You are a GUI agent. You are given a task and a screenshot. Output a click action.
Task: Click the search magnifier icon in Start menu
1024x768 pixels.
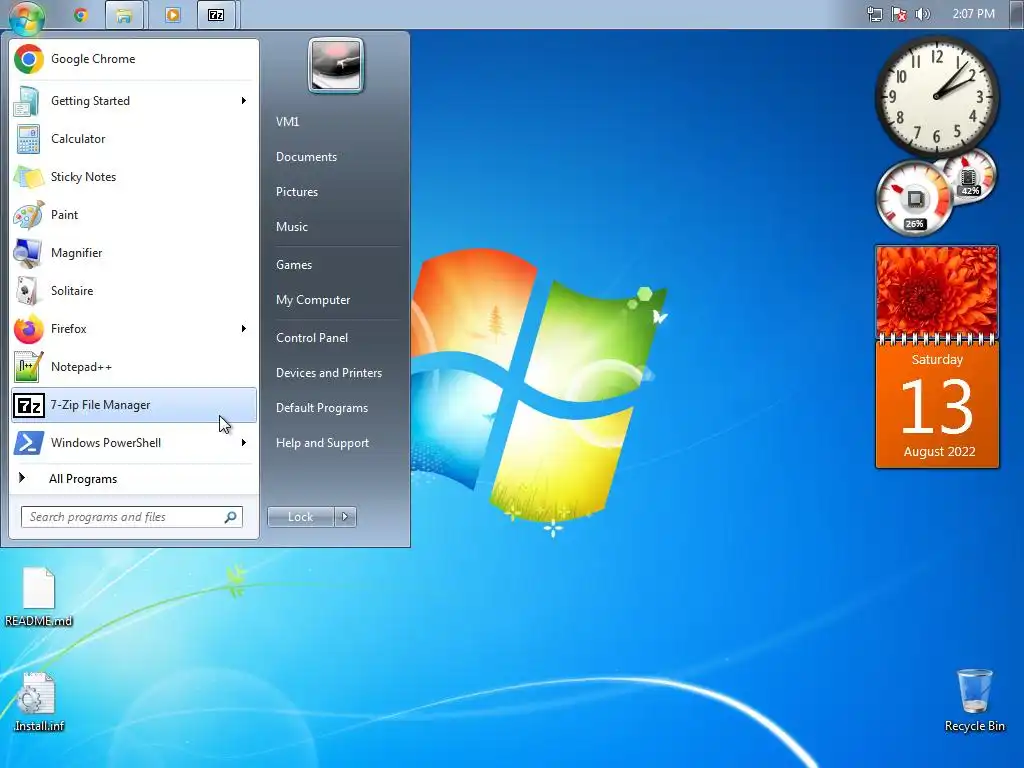(231, 517)
